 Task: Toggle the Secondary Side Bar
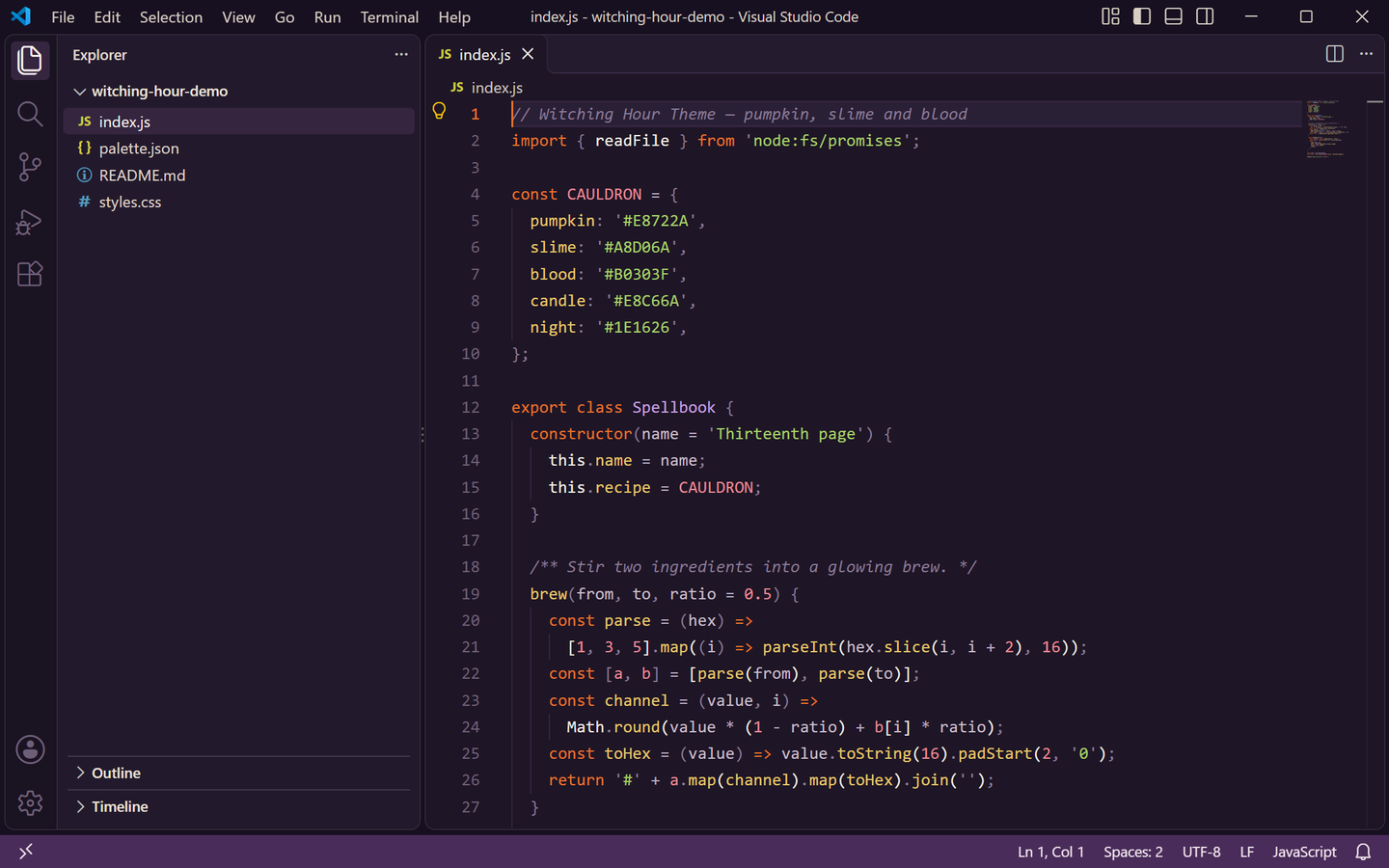1205,16
